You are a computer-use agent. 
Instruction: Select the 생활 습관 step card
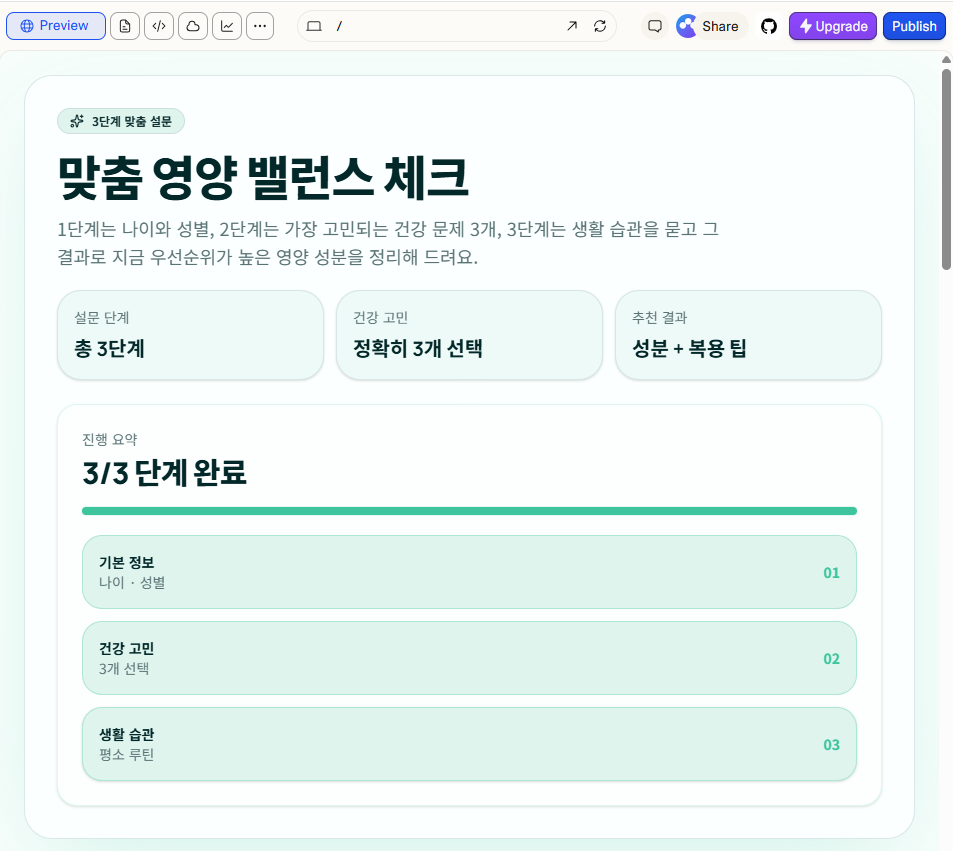[x=468, y=744]
